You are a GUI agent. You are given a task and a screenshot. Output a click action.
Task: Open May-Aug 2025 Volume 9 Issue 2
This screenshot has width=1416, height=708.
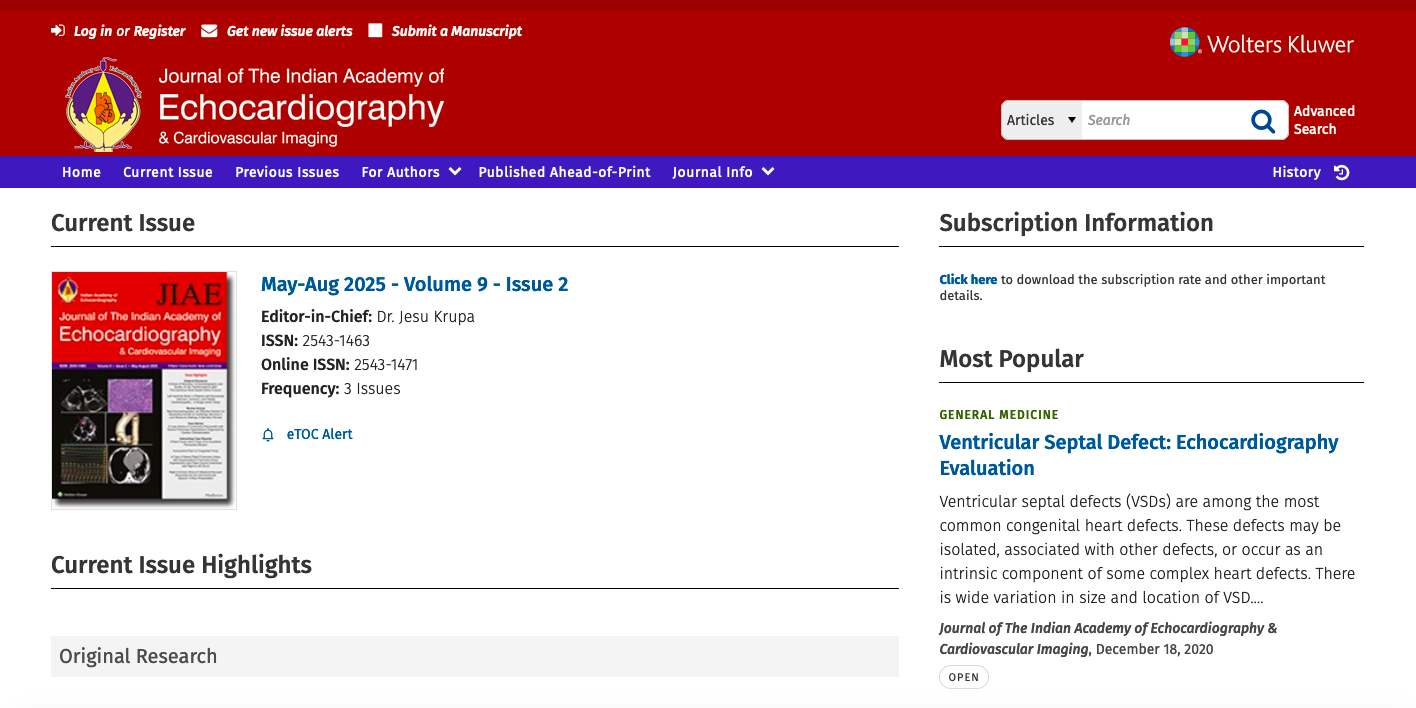[x=414, y=284]
